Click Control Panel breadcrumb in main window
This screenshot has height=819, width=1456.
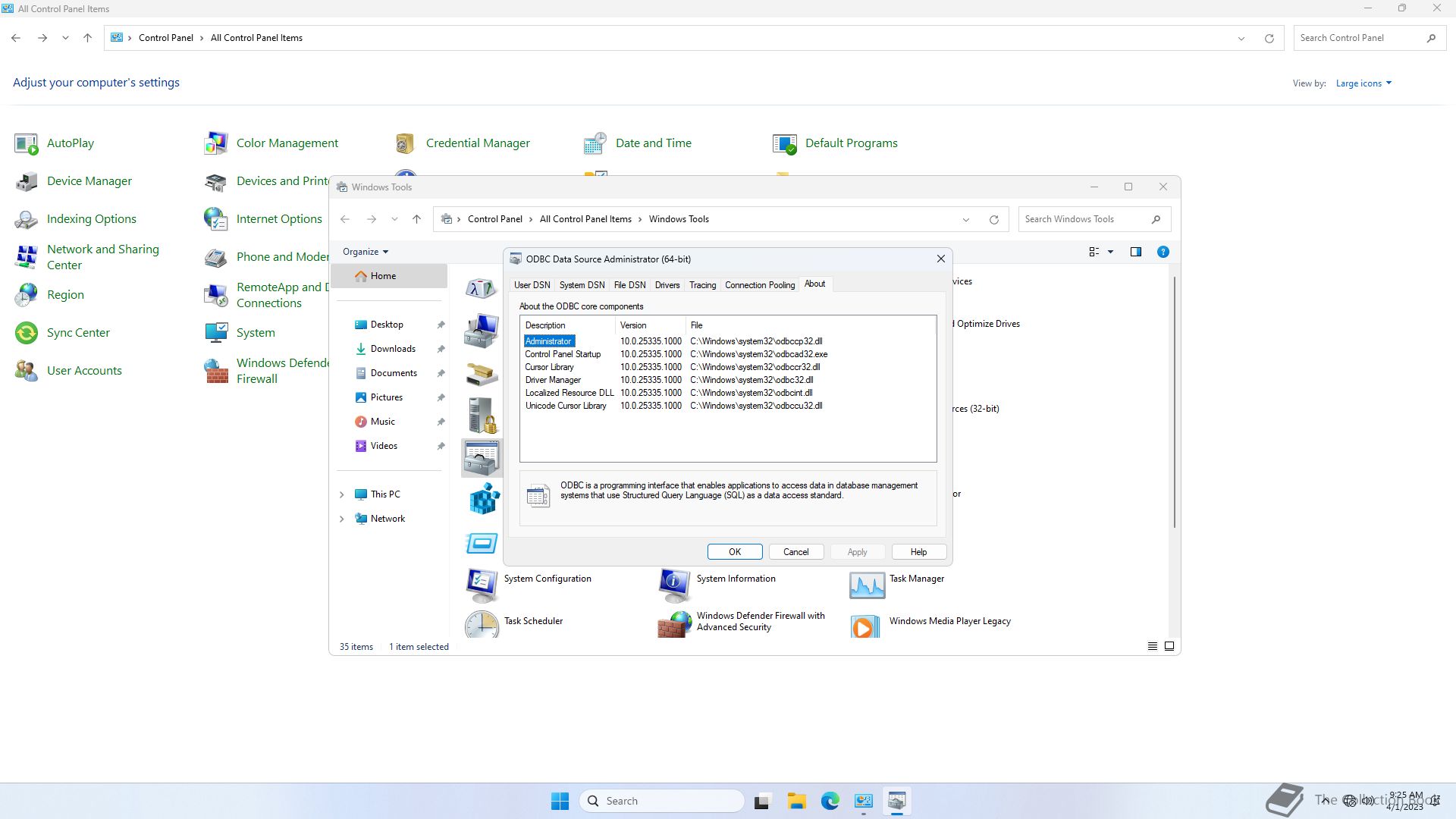coord(166,38)
